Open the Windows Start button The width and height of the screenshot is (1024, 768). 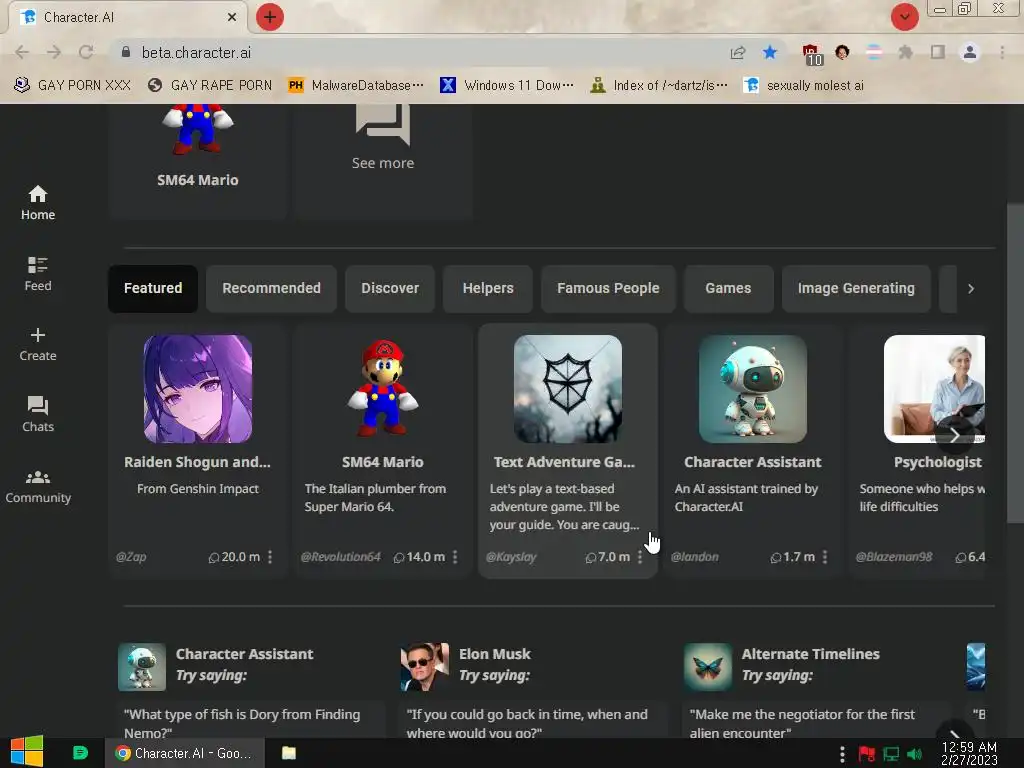pyautogui.click(x=27, y=752)
